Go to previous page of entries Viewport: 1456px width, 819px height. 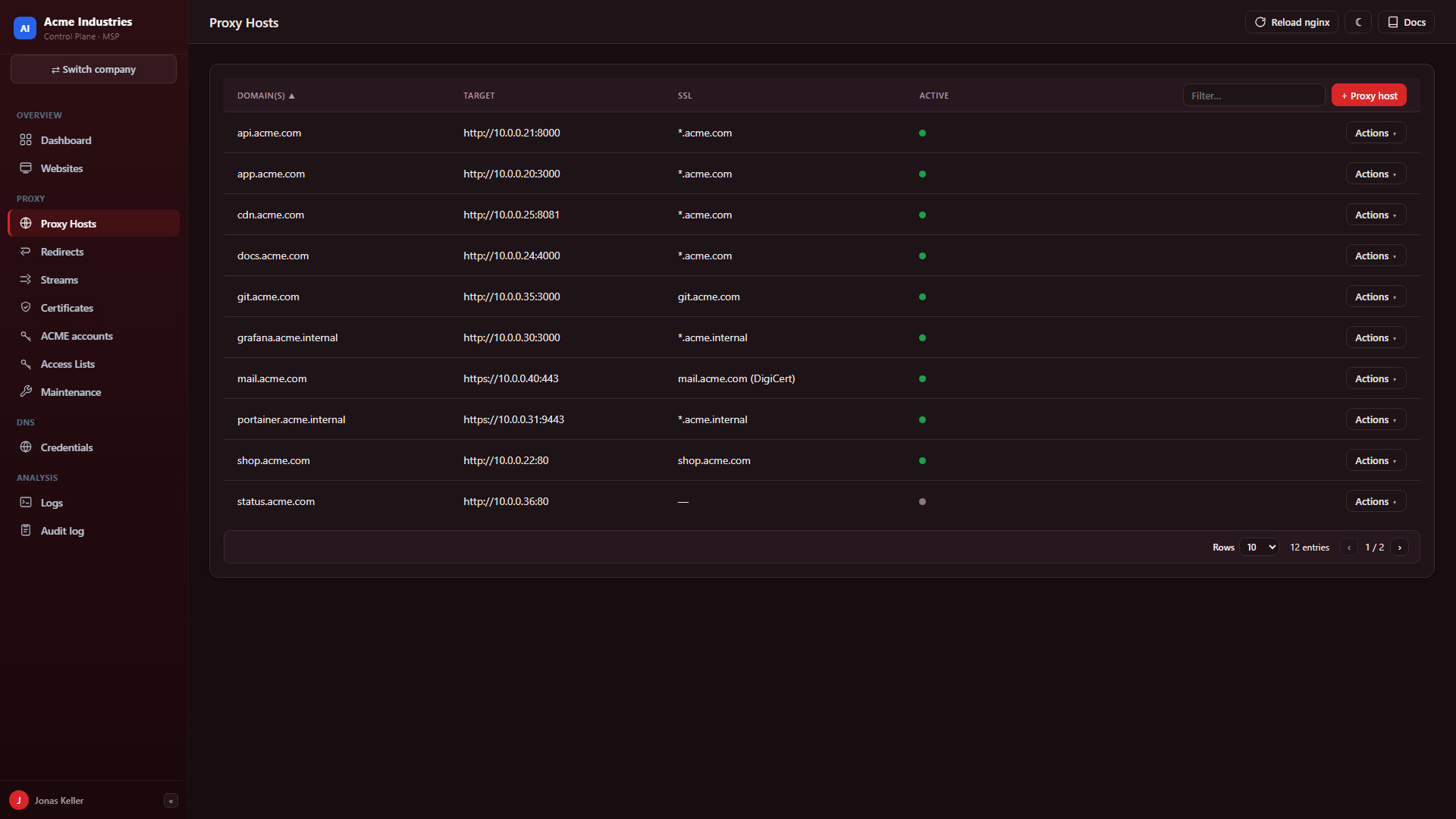(1349, 548)
